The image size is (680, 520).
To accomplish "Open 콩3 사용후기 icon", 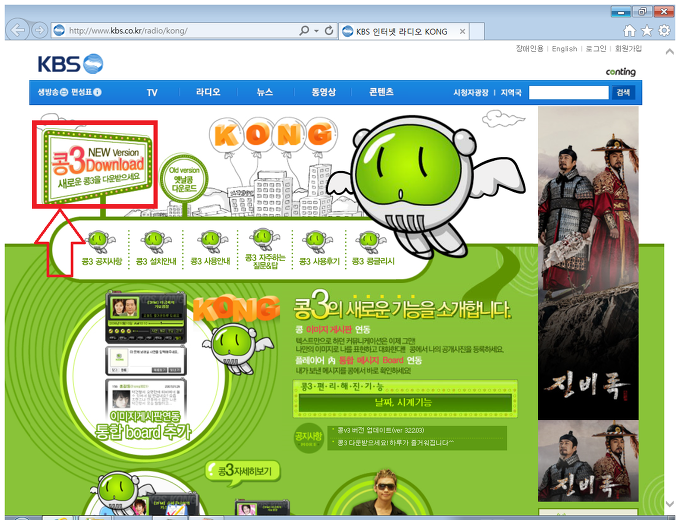I will pyautogui.click(x=319, y=249).
